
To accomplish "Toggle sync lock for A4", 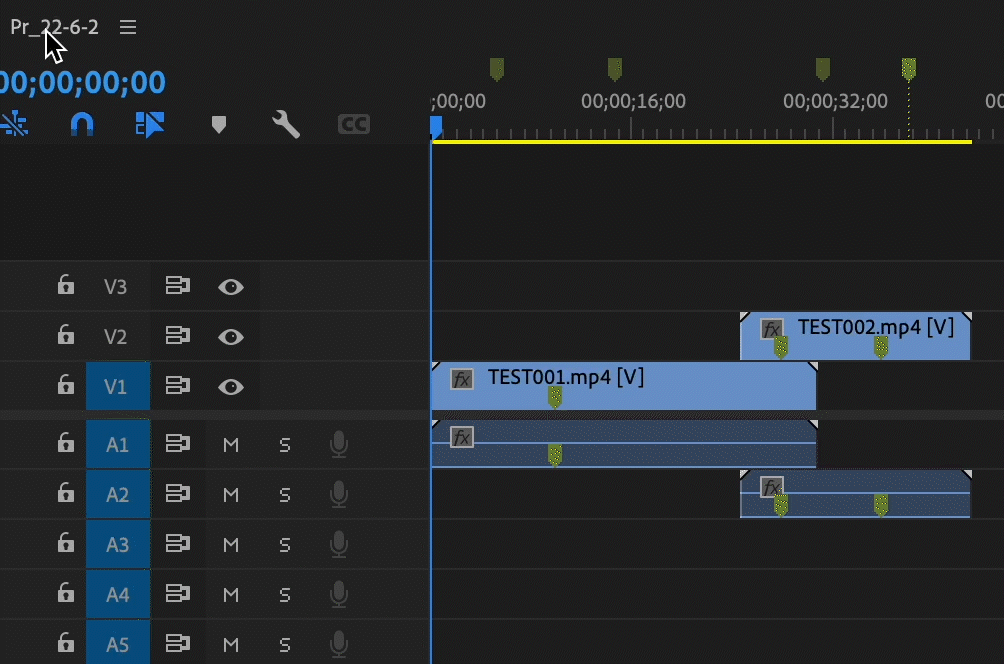I will [x=178, y=593].
